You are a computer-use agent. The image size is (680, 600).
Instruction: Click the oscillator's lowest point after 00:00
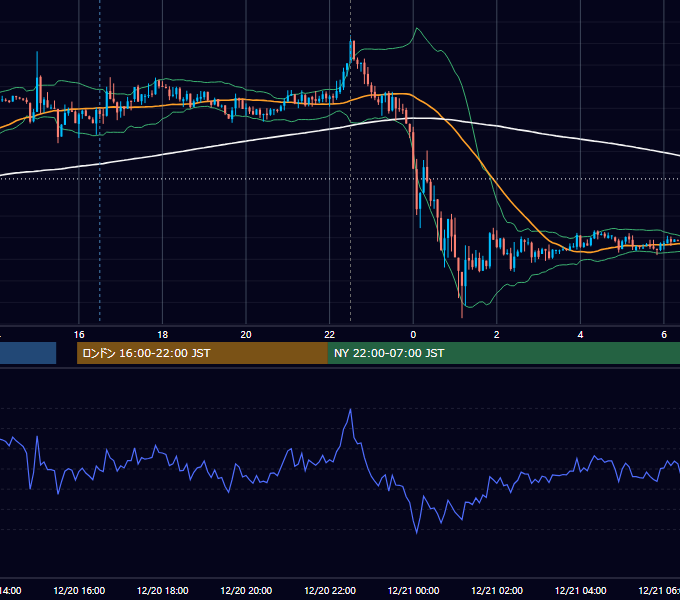(417, 532)
